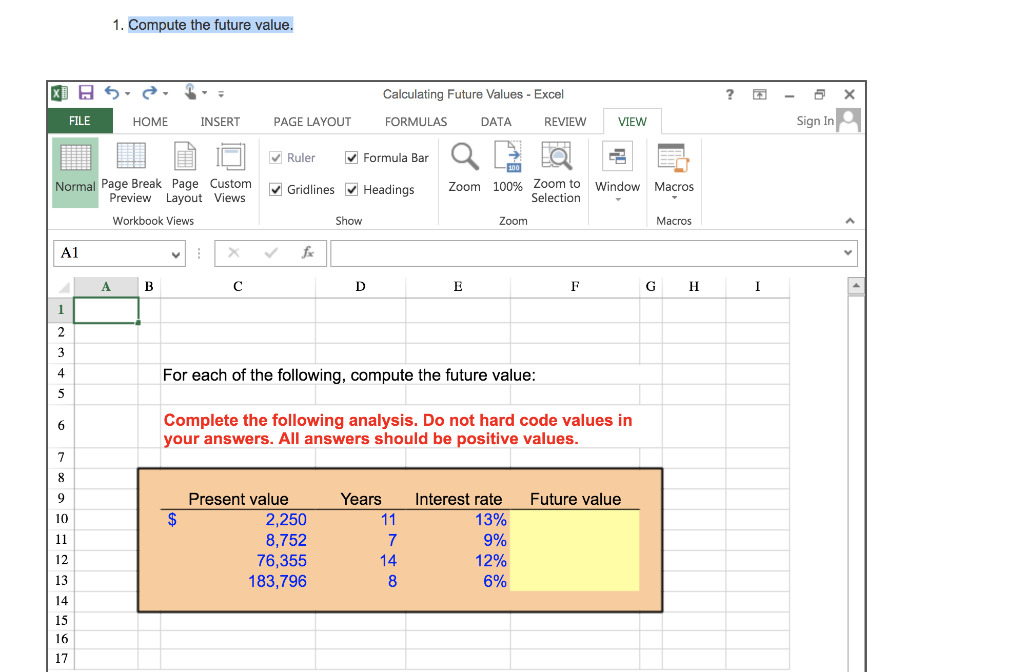Image resolution: width=1024 pixels, height=672 pixels.
Task: Open Page Break Preview
Action: click(x=131, y=172)
